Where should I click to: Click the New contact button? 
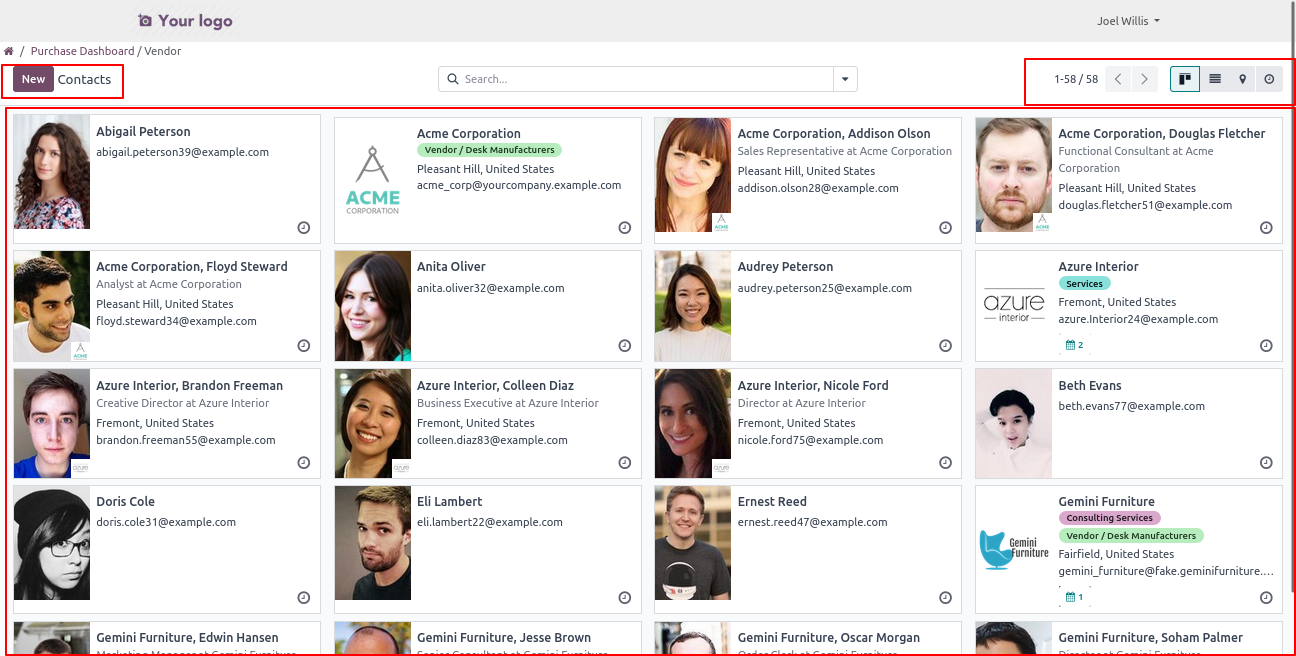[x=33, y=79]
